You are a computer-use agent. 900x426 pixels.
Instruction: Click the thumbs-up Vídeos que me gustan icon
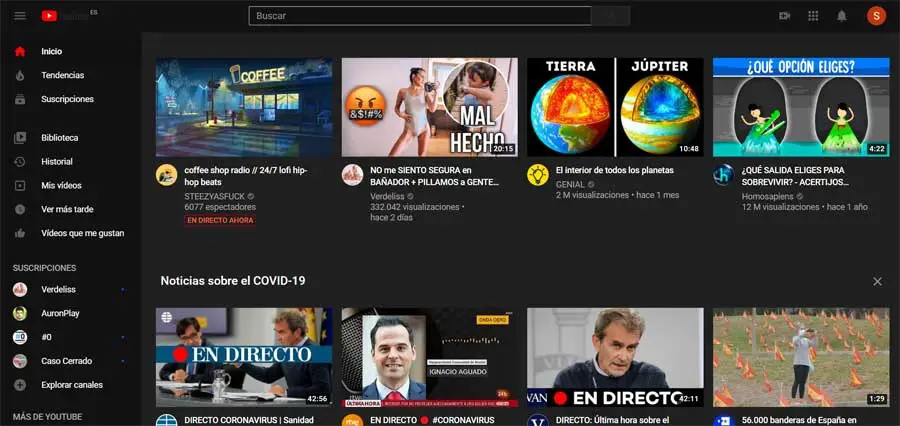coord(20,233)
